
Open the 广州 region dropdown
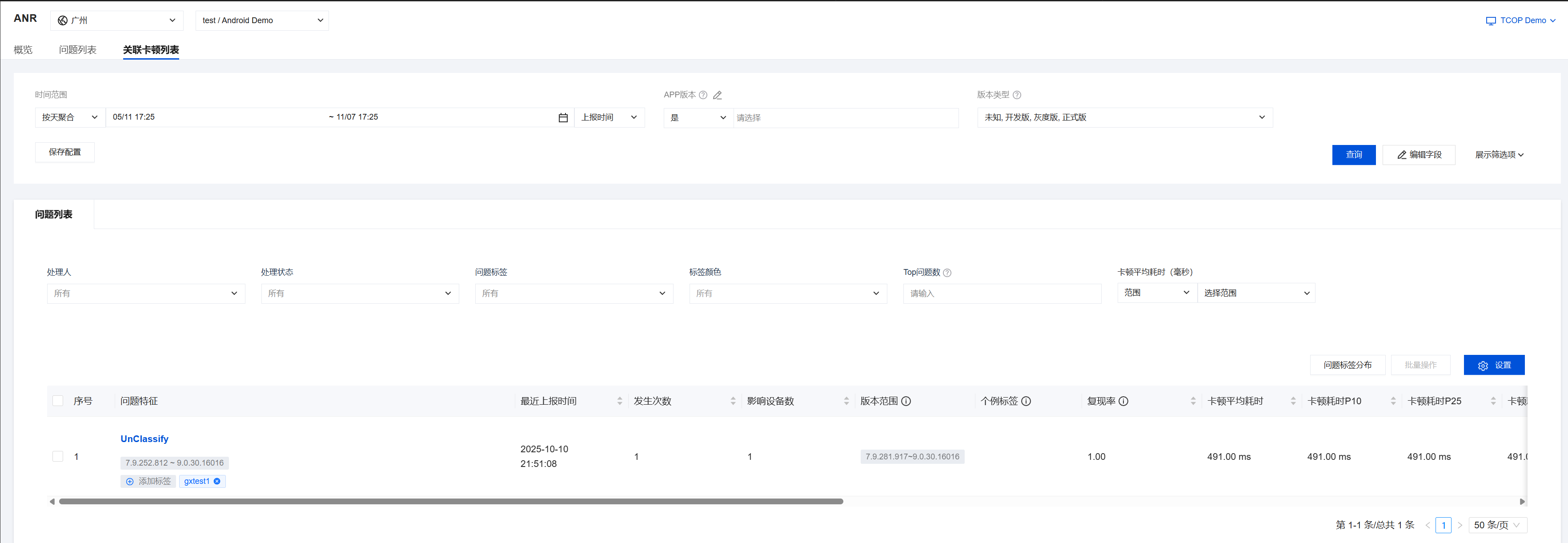point(117,20)
